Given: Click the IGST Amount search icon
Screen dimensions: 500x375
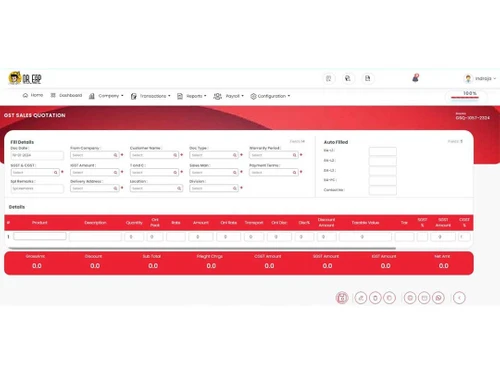Looking at the screenshot, I should click(x=115, y=172).
